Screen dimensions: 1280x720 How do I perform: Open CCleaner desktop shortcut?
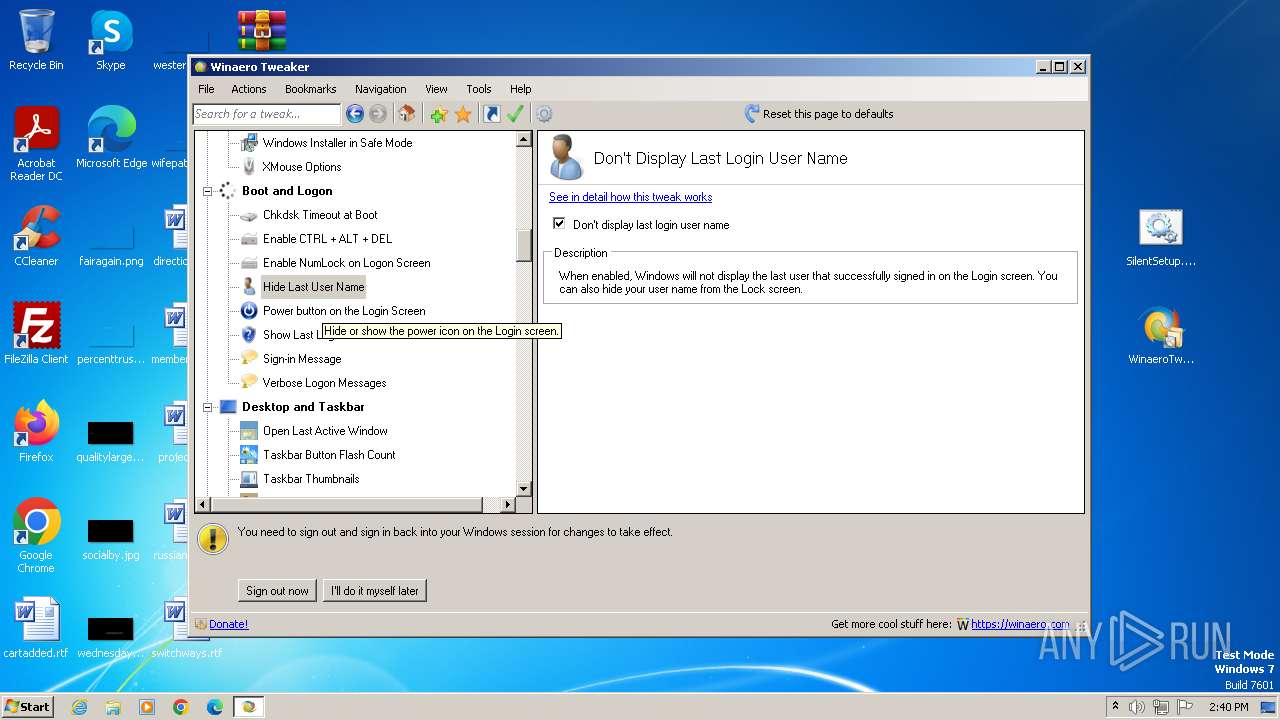point(36,236)
